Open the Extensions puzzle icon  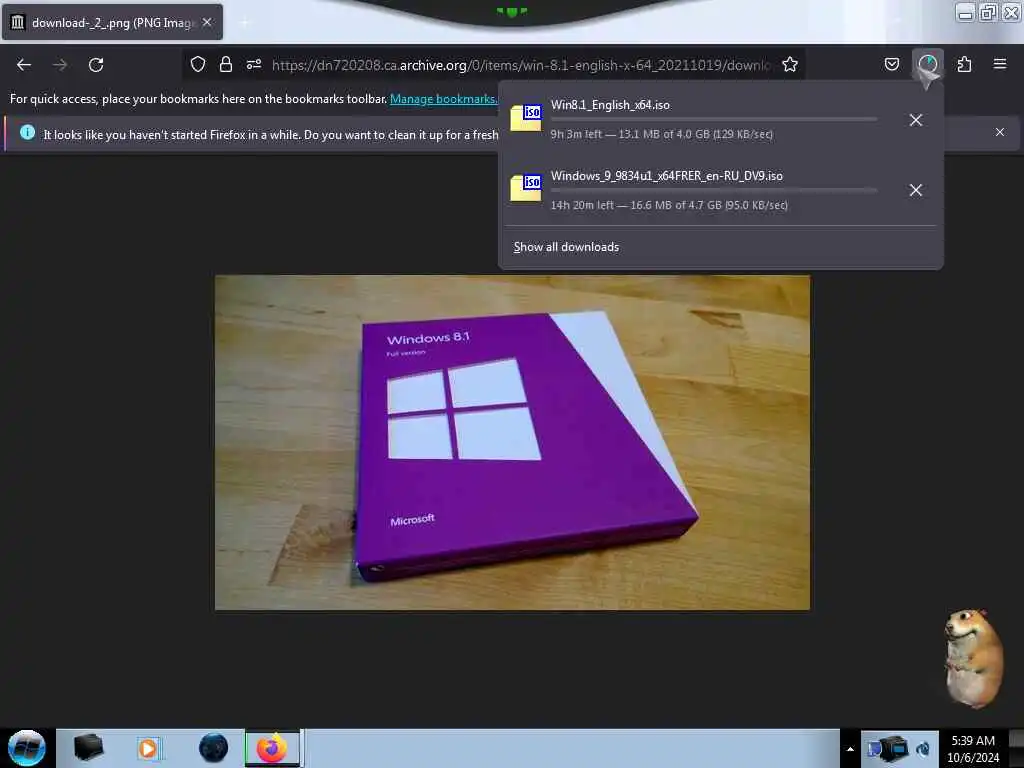[964, 64]
